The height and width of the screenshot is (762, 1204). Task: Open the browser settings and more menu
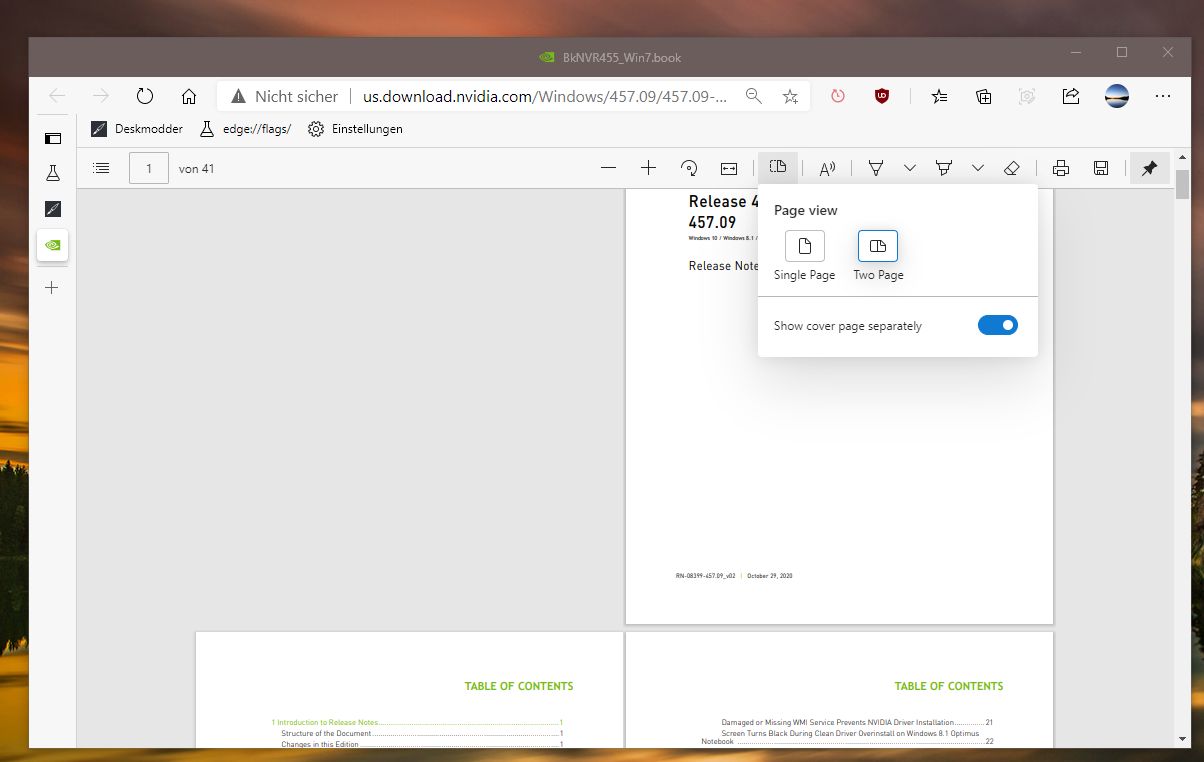[1162, 96]
